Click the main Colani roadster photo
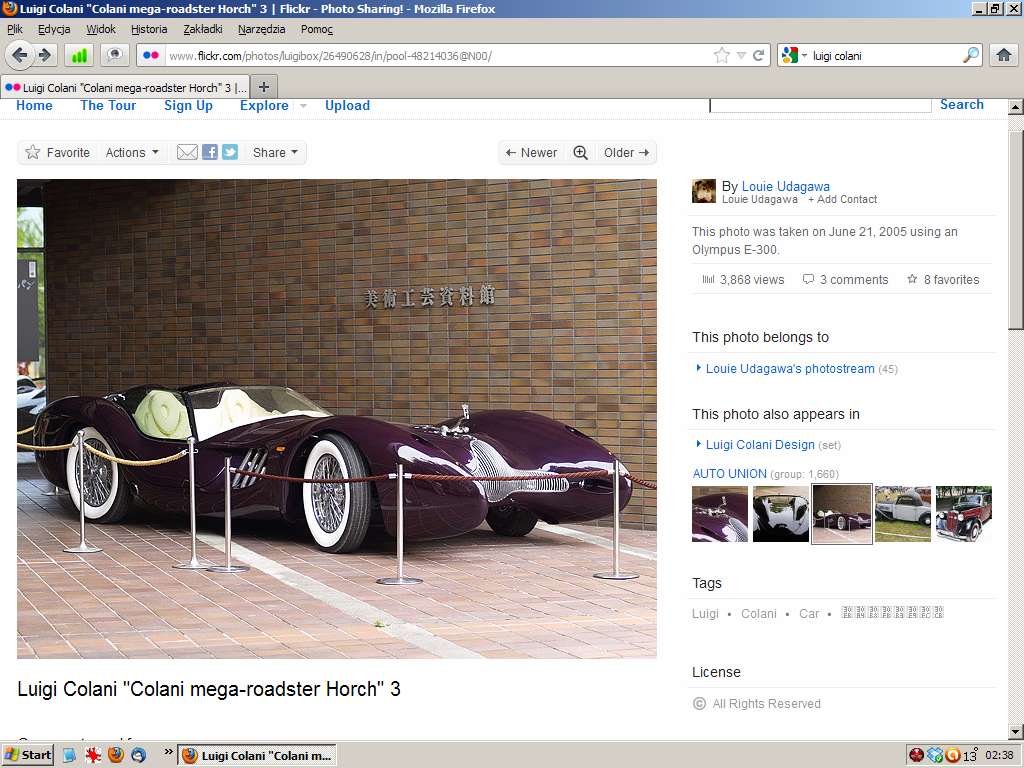This screenshot has width=1024, height=768. click(x=336, y=419)
